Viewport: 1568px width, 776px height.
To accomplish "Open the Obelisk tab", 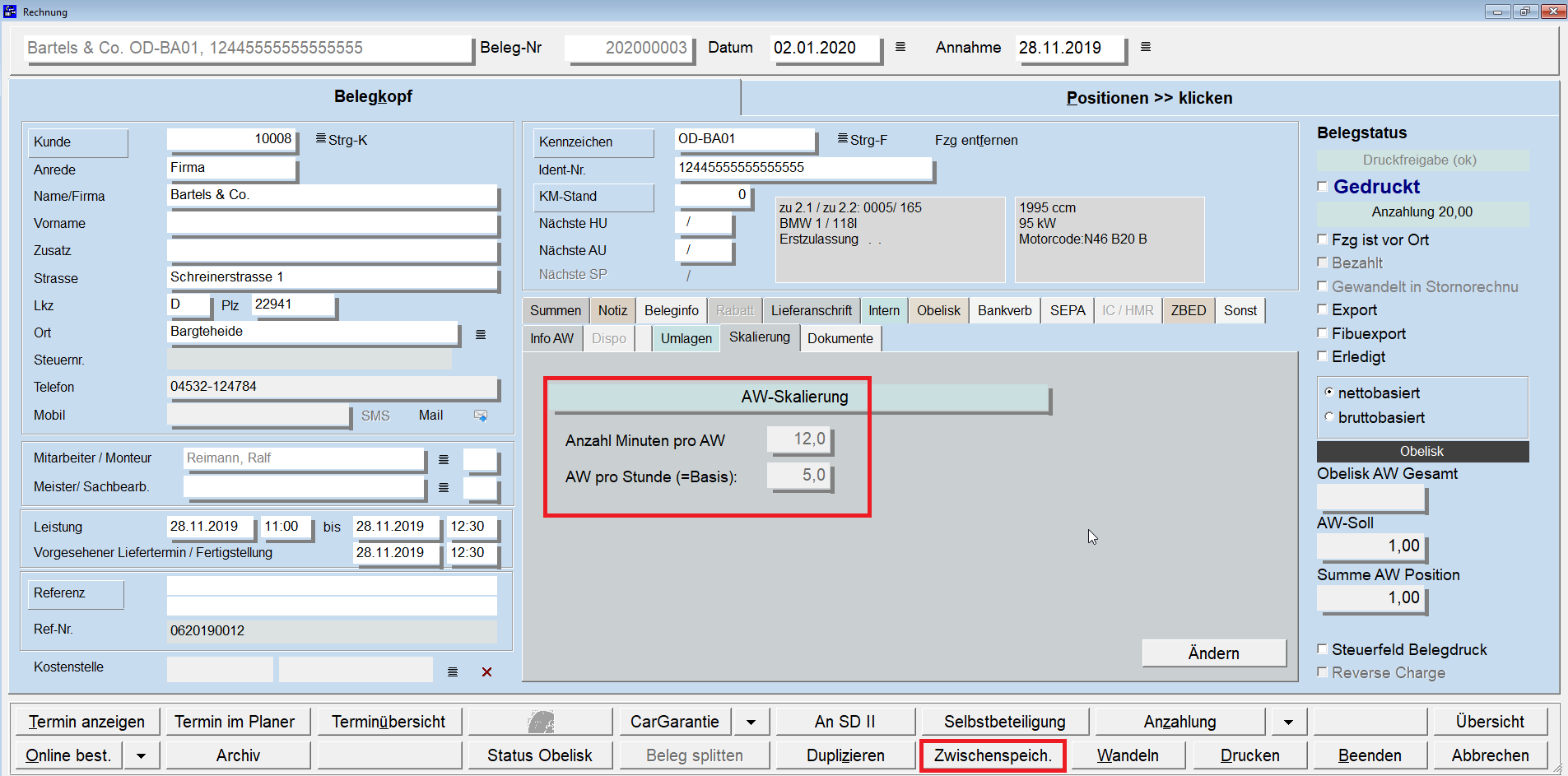I will coord(938,310).
